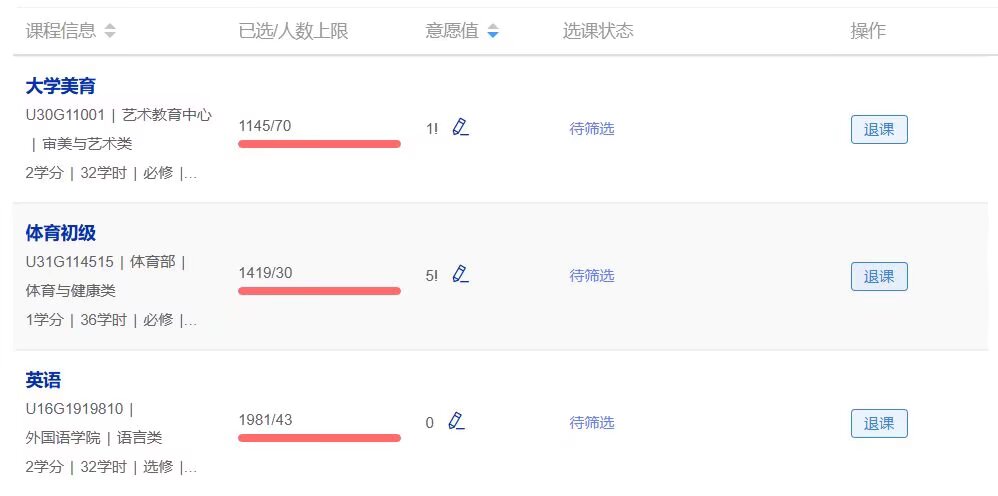The width and height of the screenshot is (998, 496).
Task: Click 待筛选 status for 英语
Action: point(592,423)
